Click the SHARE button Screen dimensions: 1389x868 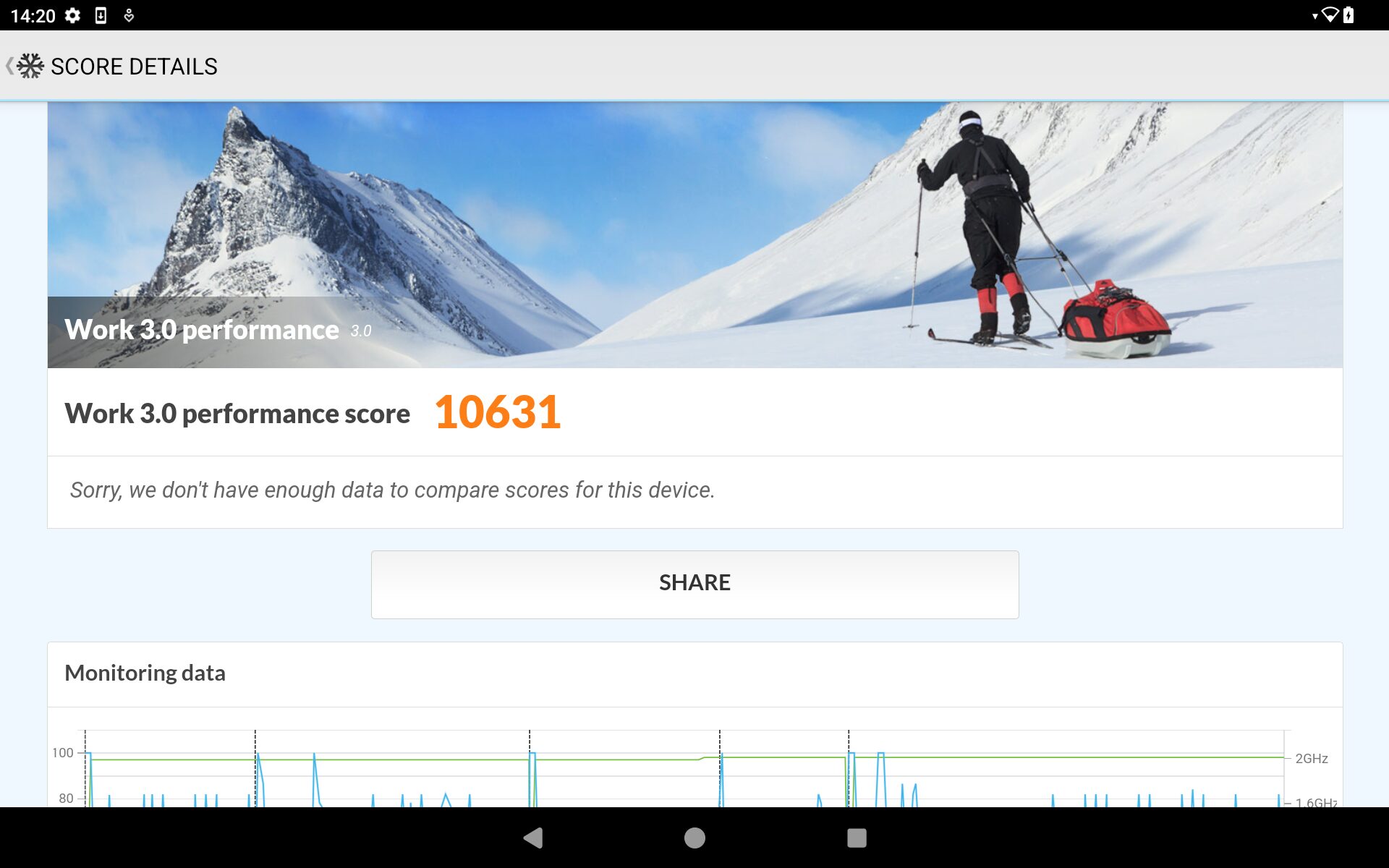pyautogui.click(x=694, y=584)
